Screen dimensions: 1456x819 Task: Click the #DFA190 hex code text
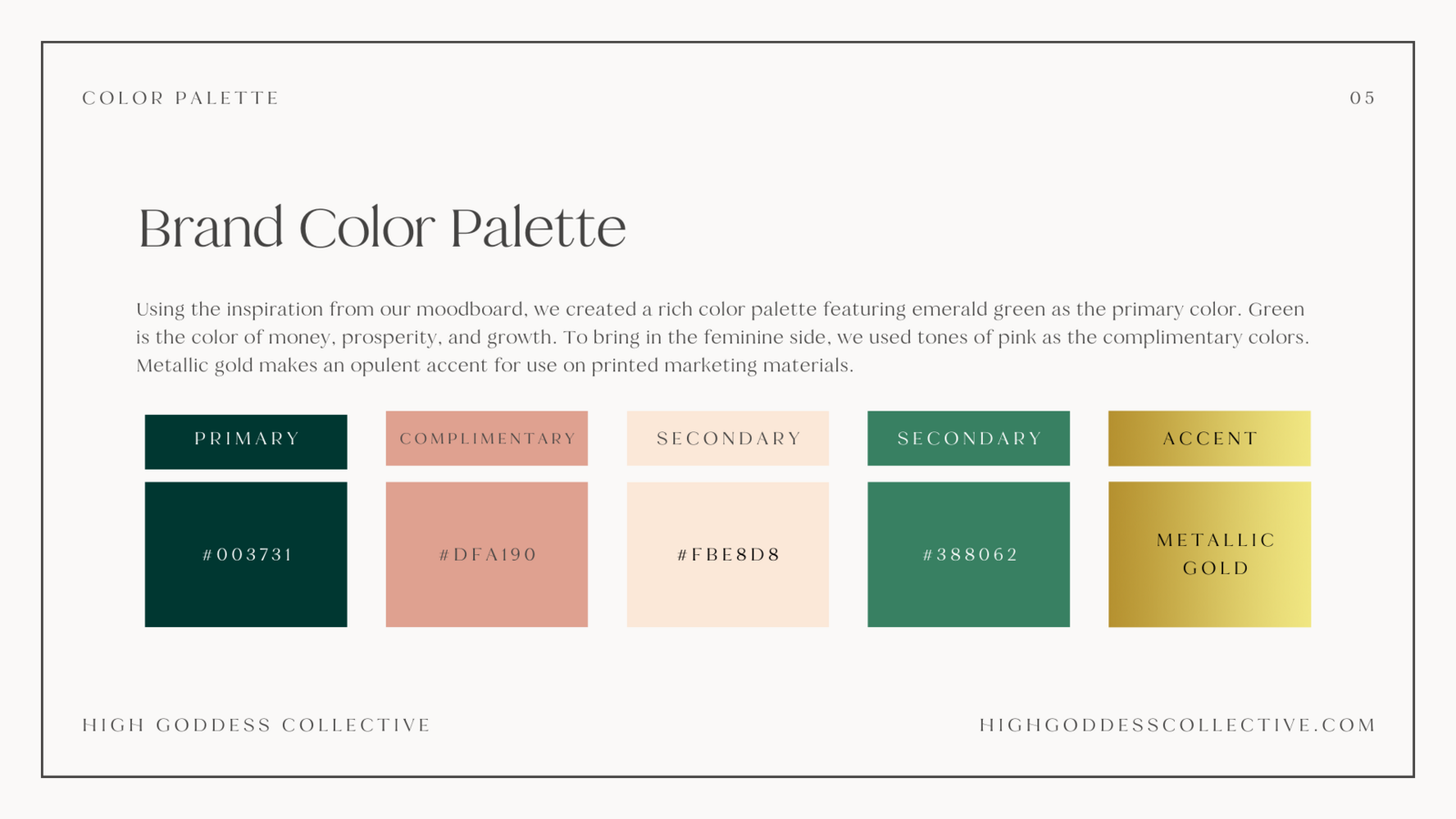coord(489,554)
